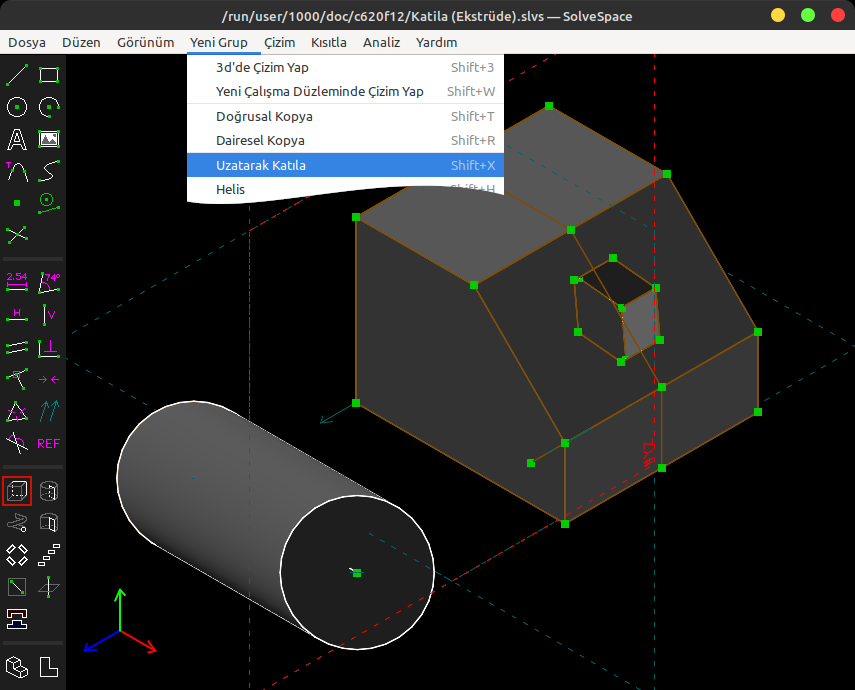Click the other supplementary angle icon
The height and width of the screenshot is (690, 855).
tap(17, 443)
